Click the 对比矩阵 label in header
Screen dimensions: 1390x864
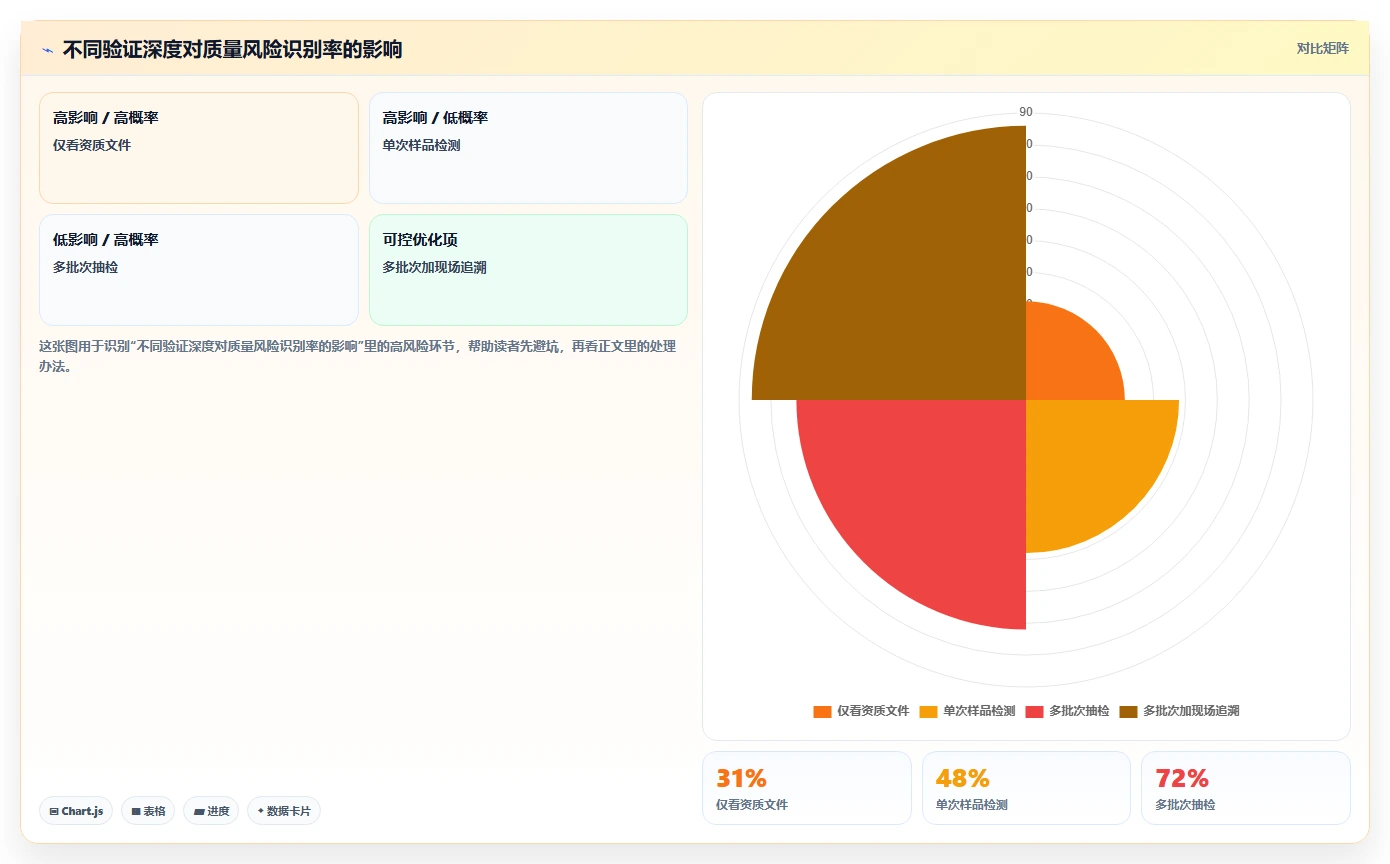pyautogui.click(x=1322, y=49)
